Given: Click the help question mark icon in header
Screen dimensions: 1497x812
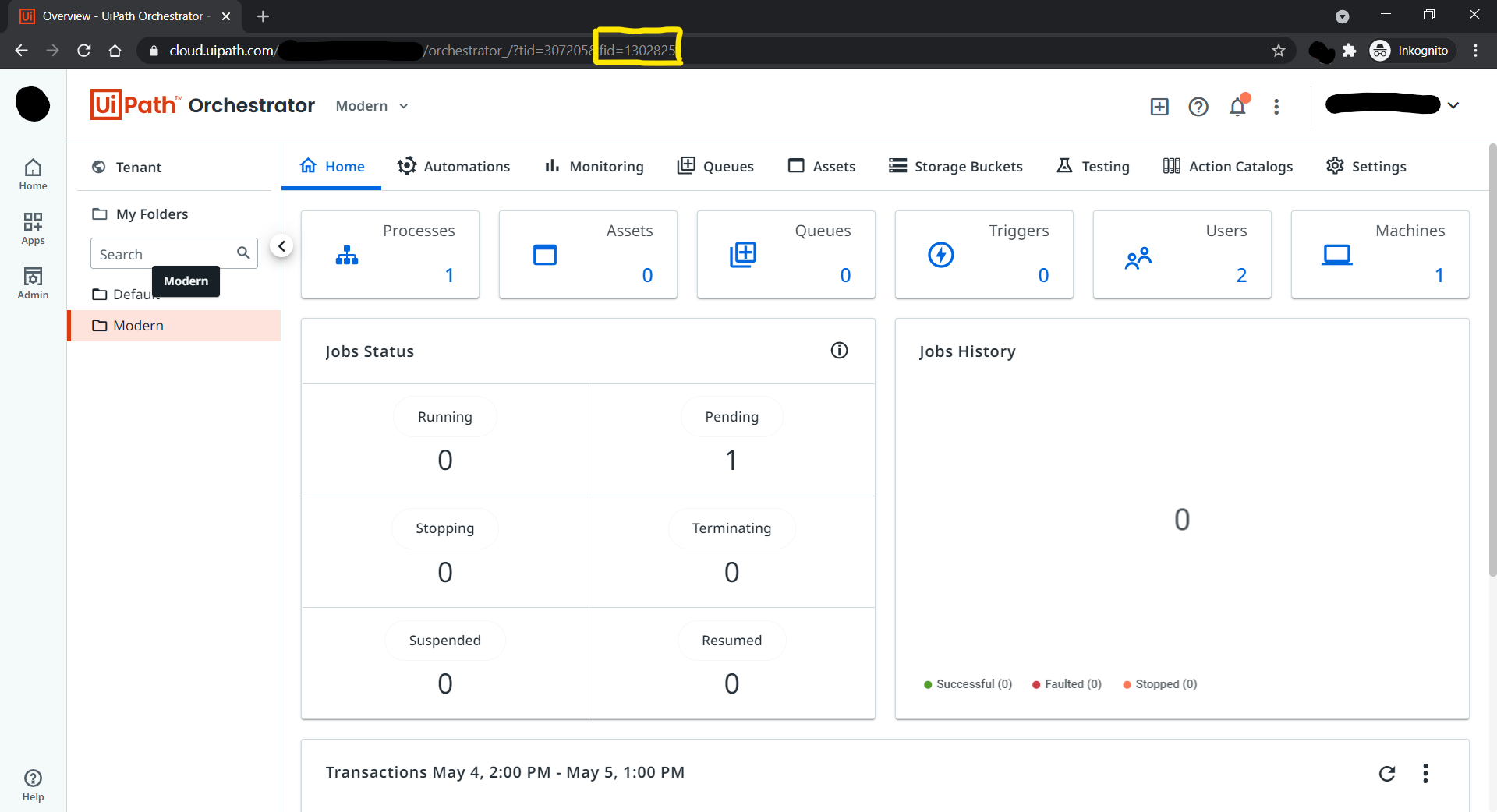Looking at the screenshot, I should (x=1198, y=107).
